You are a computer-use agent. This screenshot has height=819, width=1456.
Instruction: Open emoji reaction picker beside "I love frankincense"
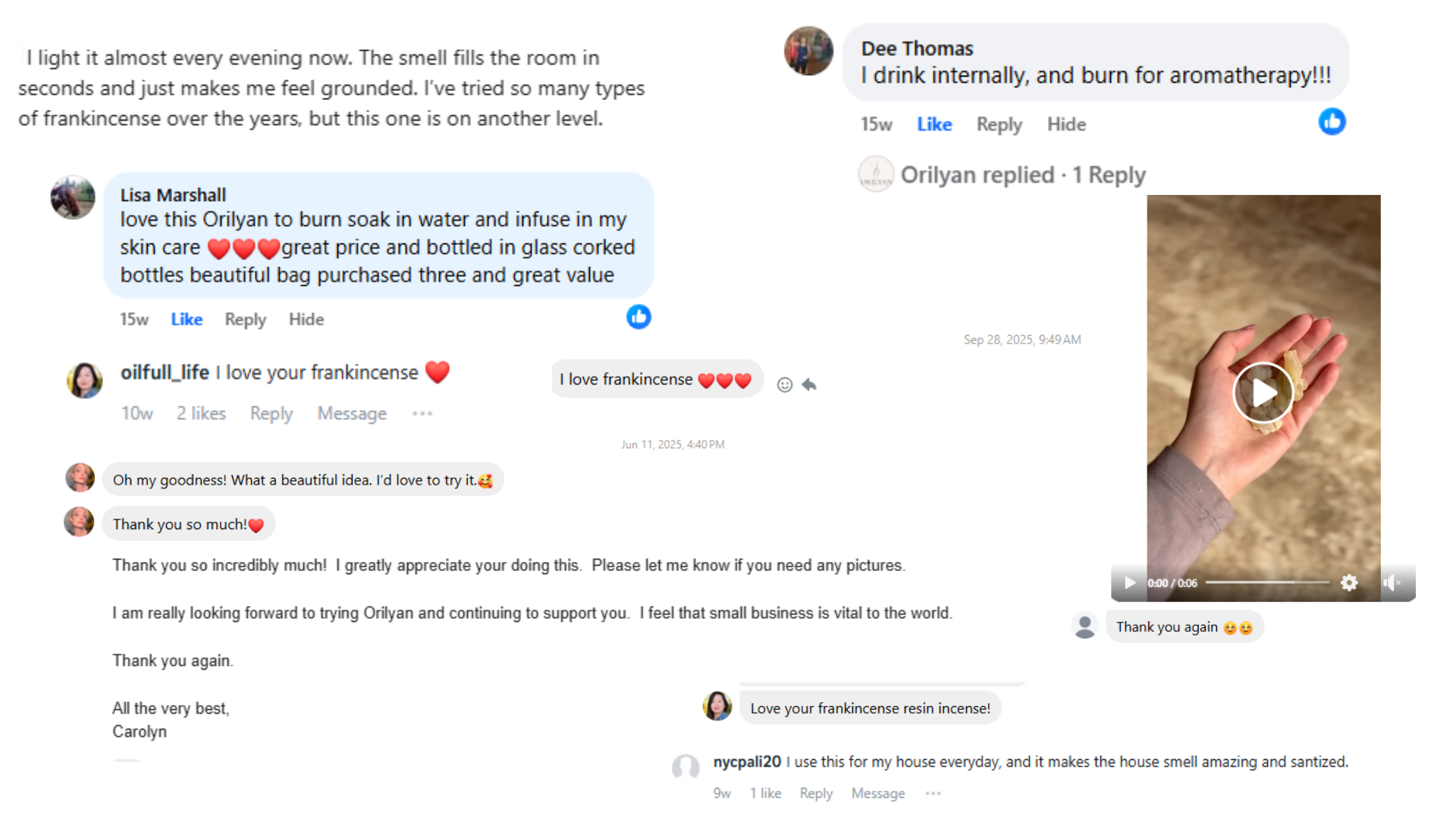[785, 384]
